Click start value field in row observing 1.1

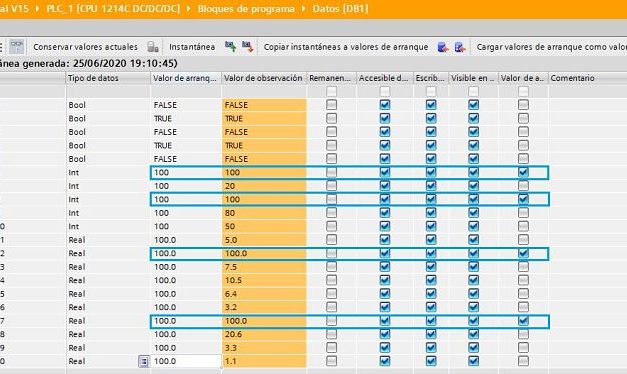186,361
